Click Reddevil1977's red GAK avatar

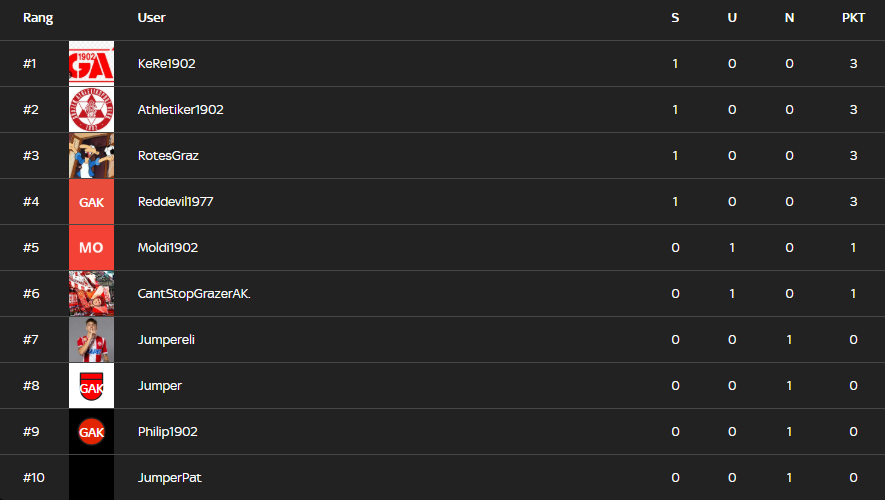[91, 202]
